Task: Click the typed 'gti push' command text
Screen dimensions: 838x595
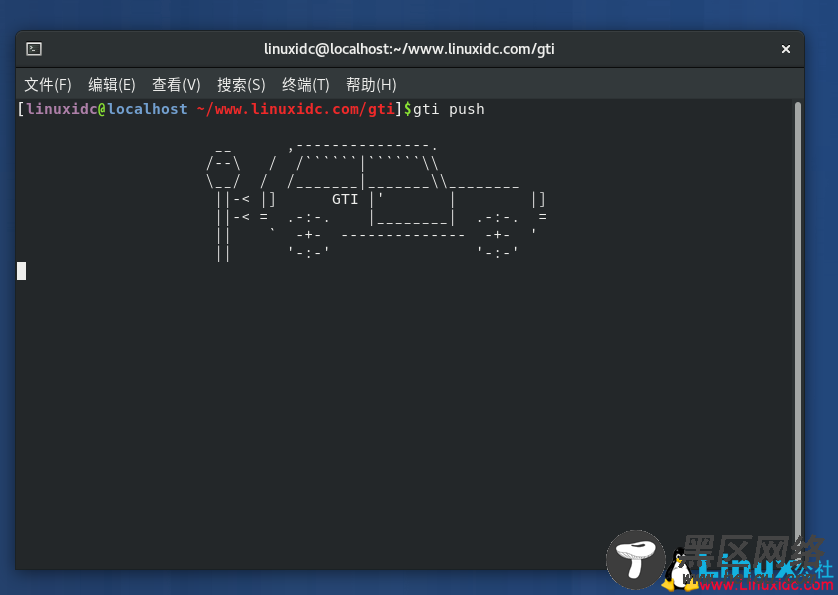Action: click(448, 109)
